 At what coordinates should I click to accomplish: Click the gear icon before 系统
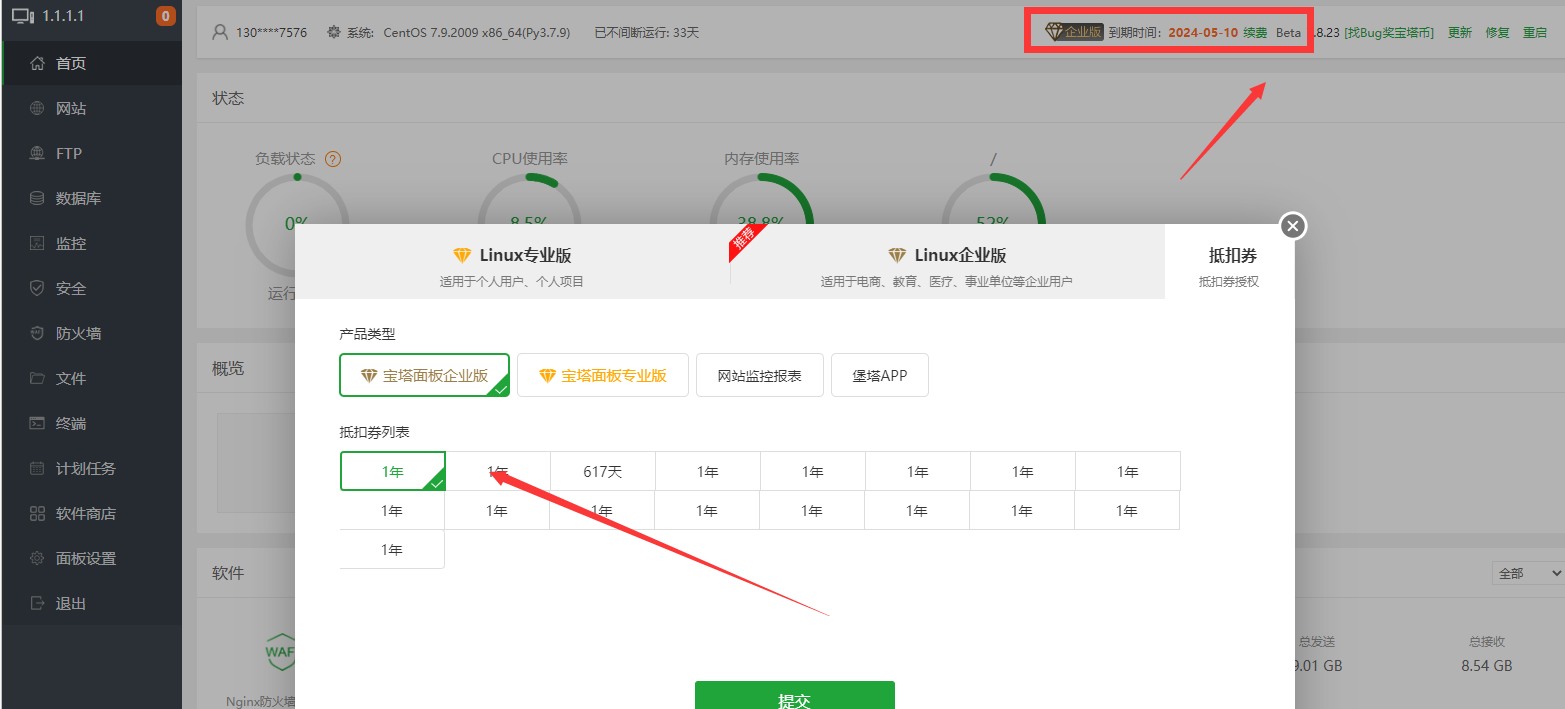tap(334, 32)
